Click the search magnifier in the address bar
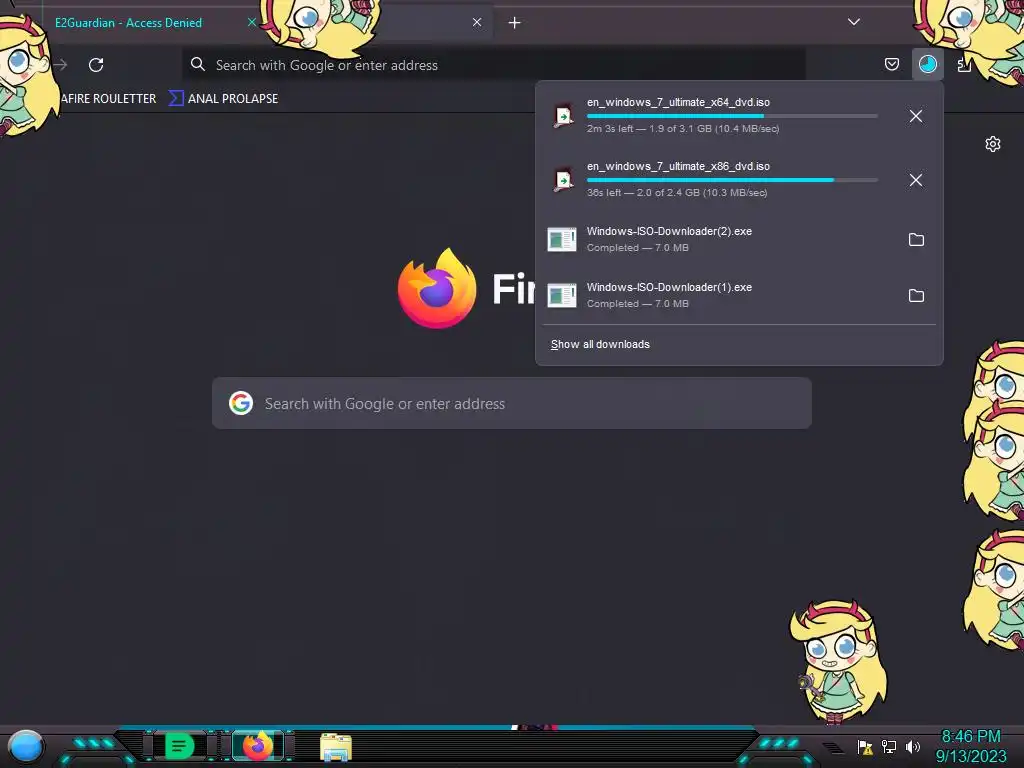 coord(197,65)
